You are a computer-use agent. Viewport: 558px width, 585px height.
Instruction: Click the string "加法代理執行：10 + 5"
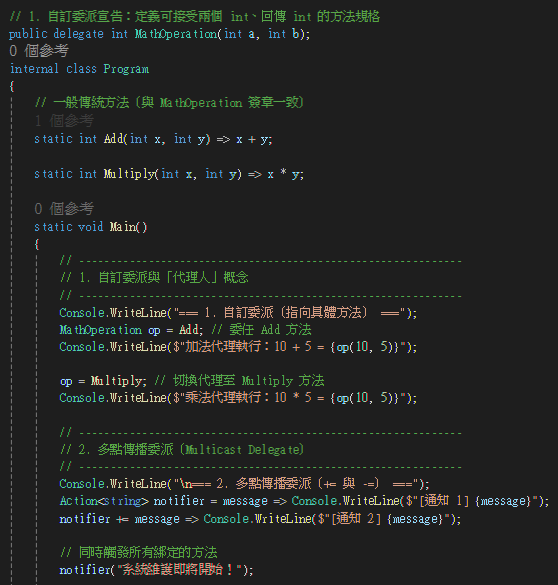[248, 347]
